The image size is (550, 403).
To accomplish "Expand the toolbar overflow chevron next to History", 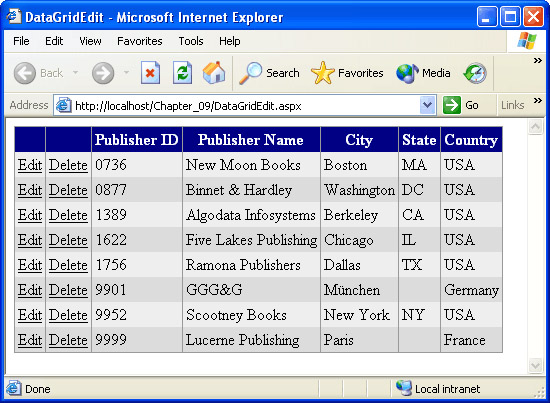I will point(537,61).
